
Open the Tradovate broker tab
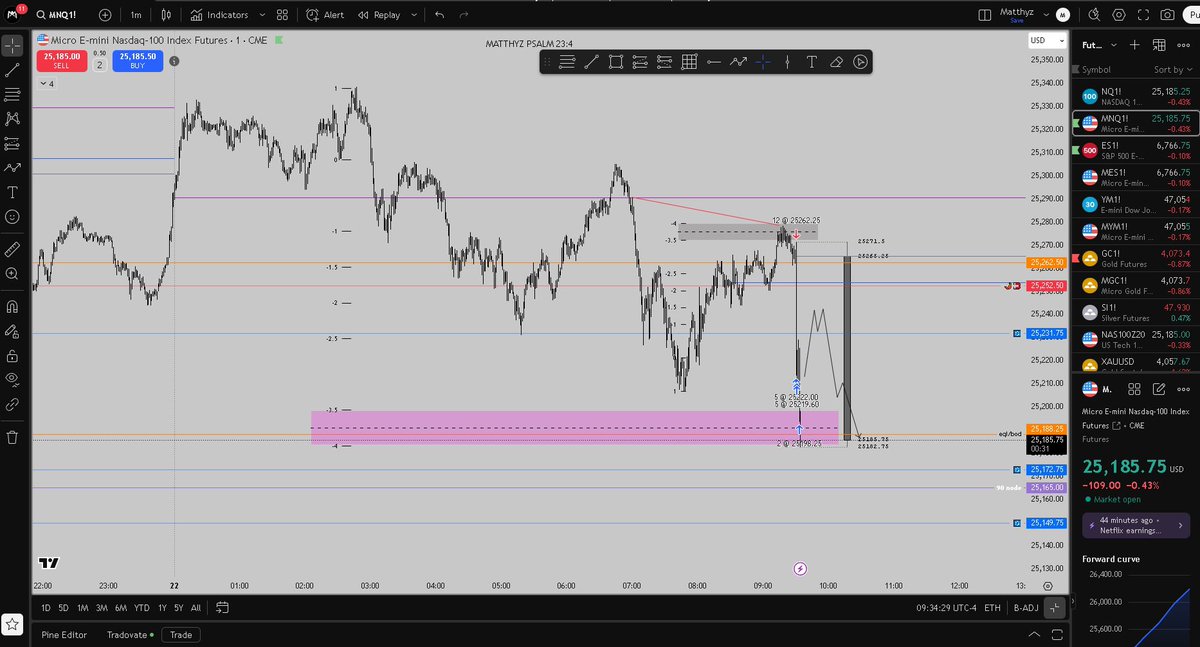[128, 634]
